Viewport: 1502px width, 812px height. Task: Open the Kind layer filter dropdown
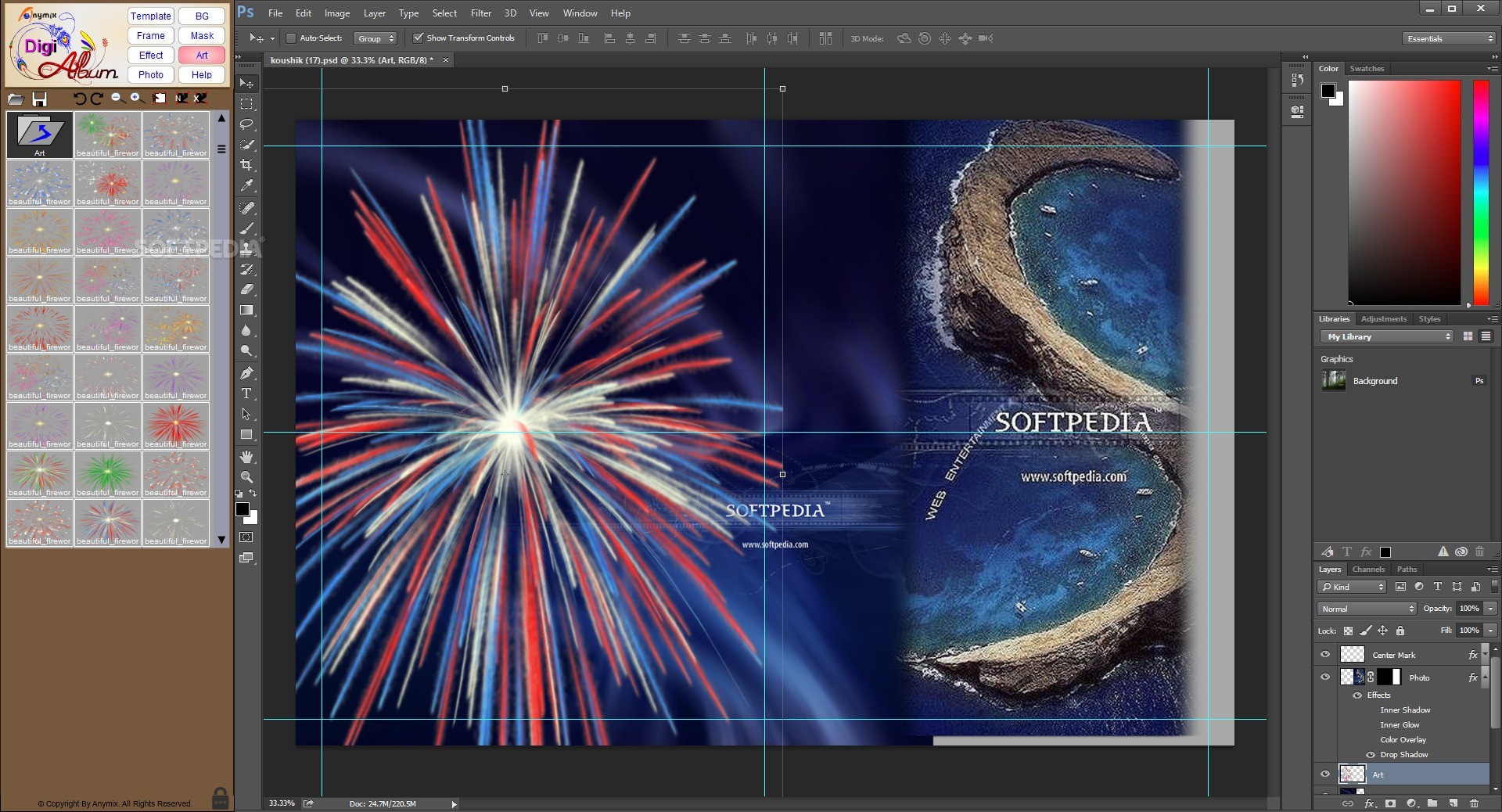(1352, 587)
